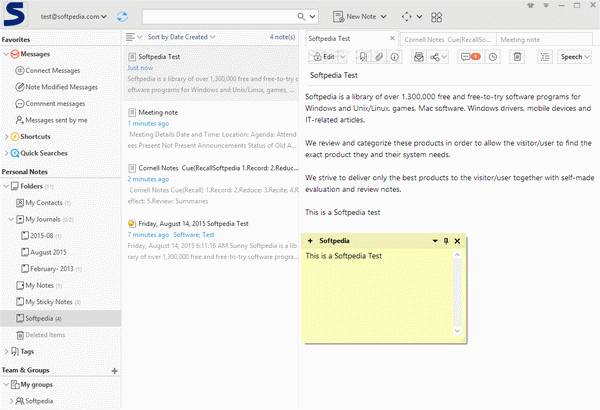The height and width of the screenshot is (410, 600).
Task: Click the note history clock icon
Action: [x=493, y=57]
